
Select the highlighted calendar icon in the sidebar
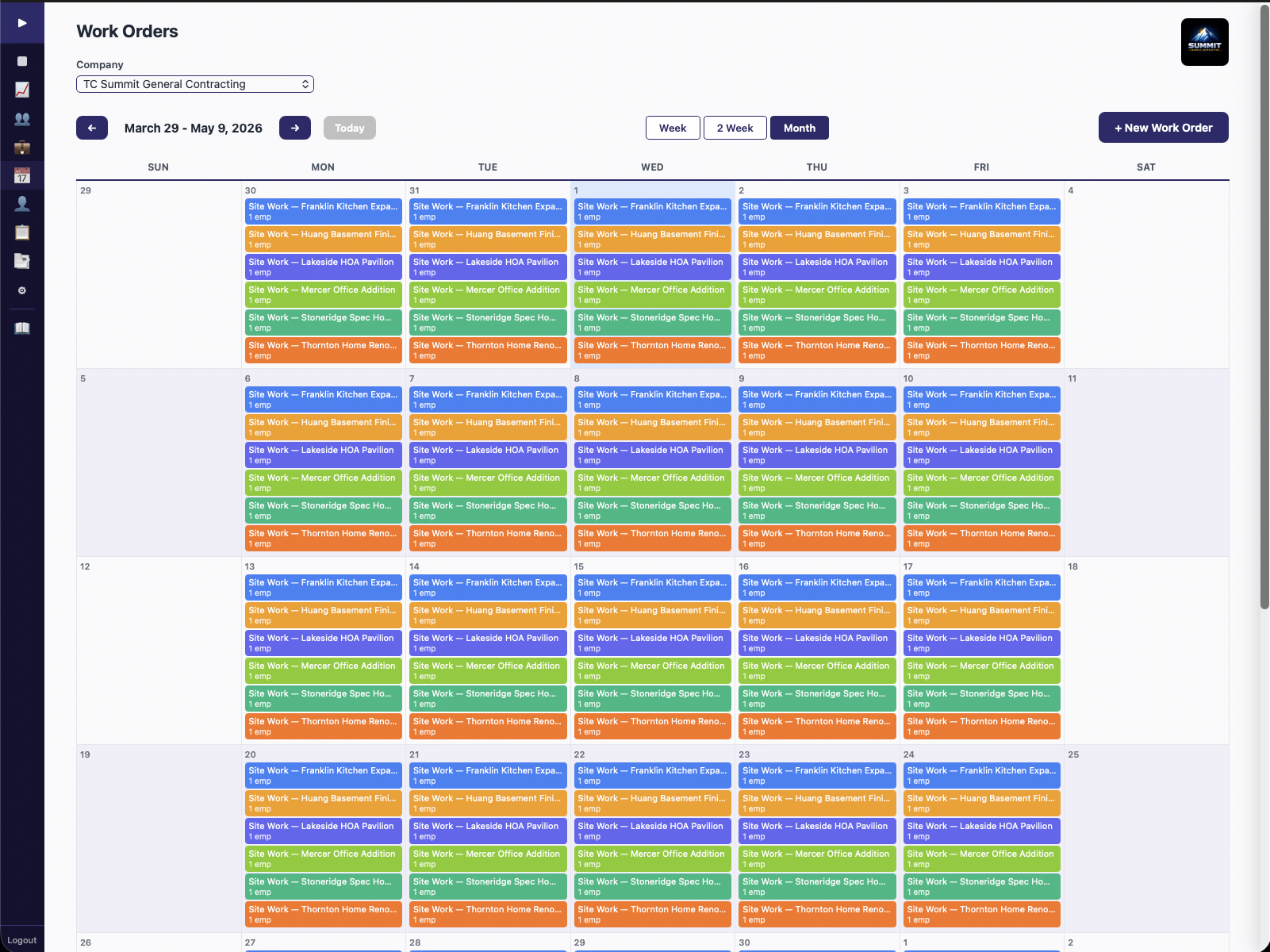[x=22, y=175]
